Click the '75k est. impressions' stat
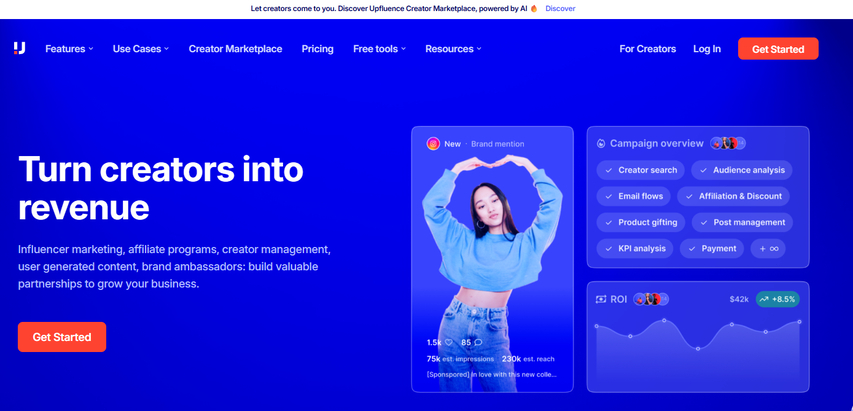The image size is (853, 411). (x=460, y=359)
